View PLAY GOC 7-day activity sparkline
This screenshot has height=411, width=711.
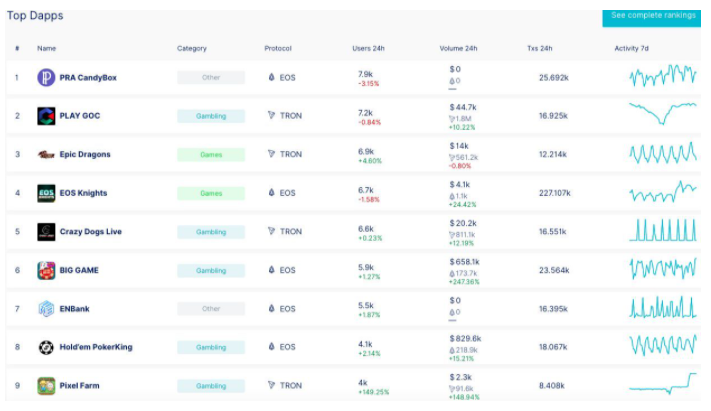point(663,113)
